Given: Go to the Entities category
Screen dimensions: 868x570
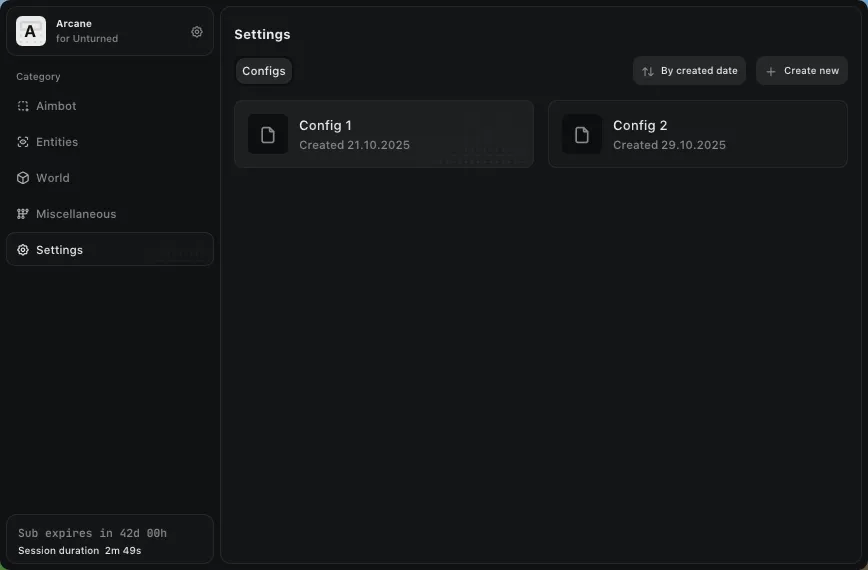Looking at the screenshot, I should (57, 142).
